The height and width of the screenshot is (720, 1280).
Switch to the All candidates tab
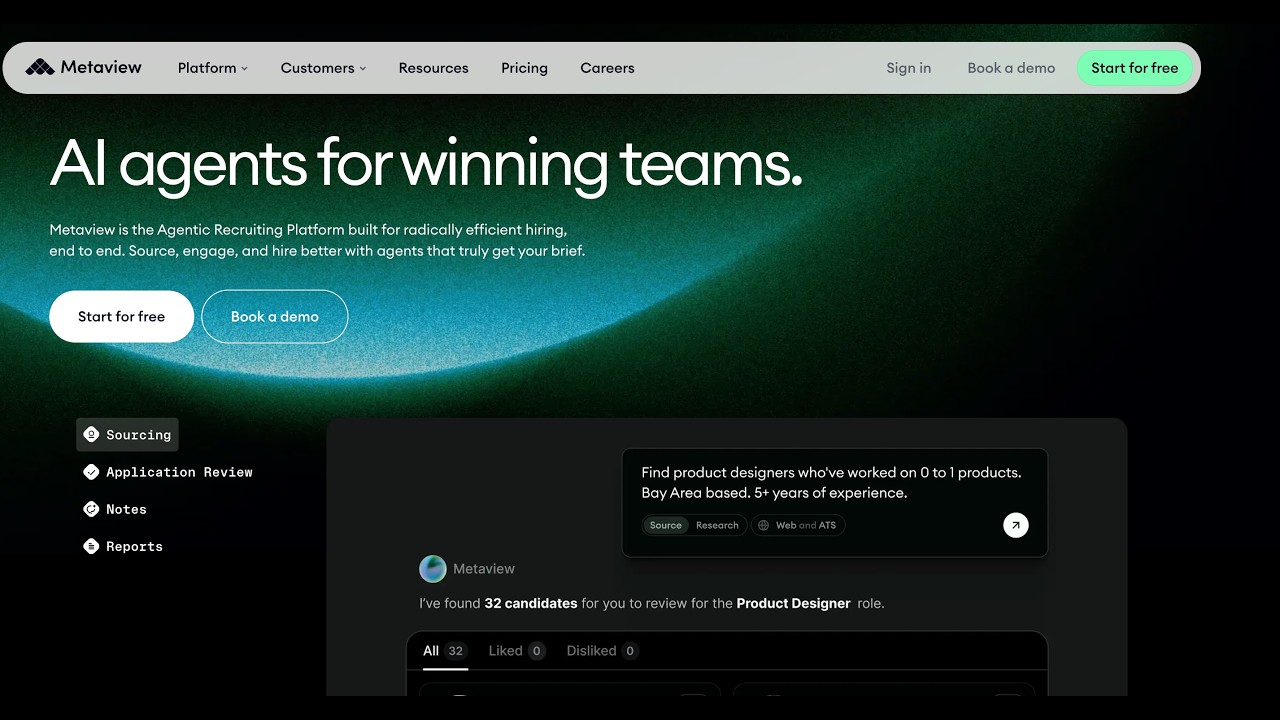444,651
